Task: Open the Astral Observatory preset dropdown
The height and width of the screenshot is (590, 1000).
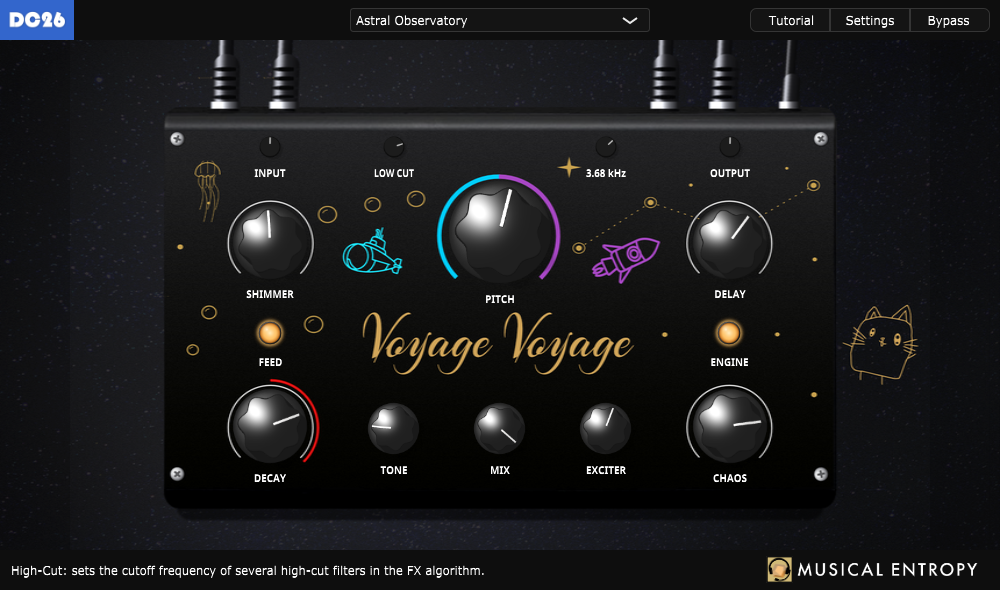Action: [x=499, y=20]
